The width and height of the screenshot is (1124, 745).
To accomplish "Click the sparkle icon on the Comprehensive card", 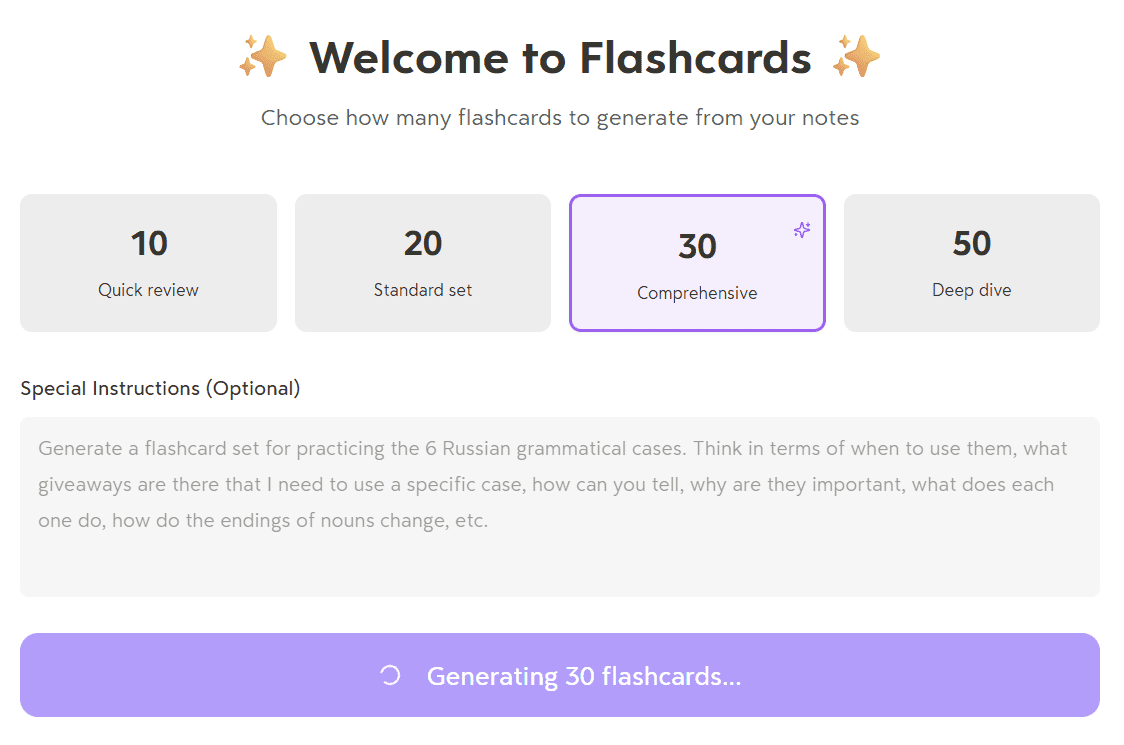I will point(801,229).
